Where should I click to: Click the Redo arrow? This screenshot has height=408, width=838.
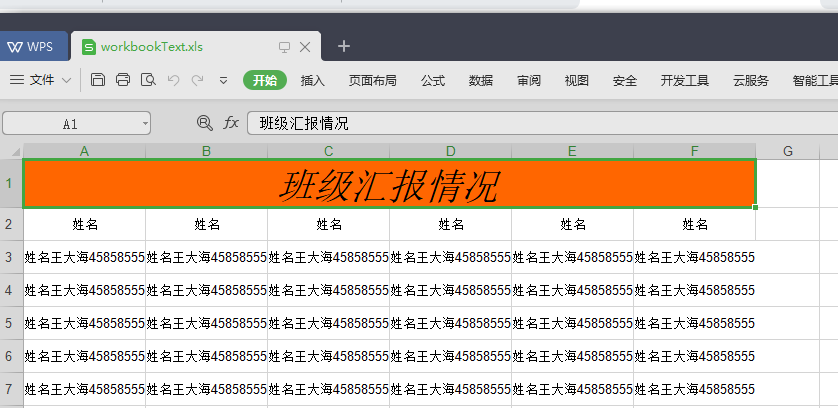click(198, 80)
